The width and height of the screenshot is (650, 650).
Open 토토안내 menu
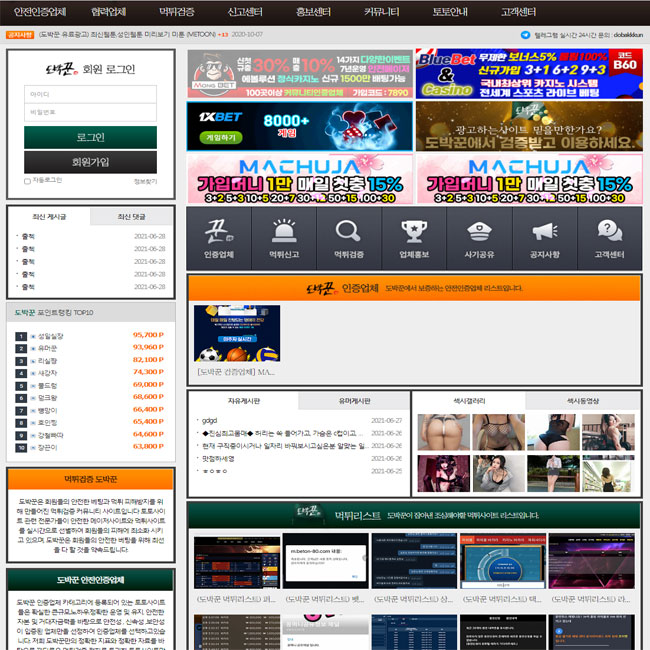coord(450,12)
